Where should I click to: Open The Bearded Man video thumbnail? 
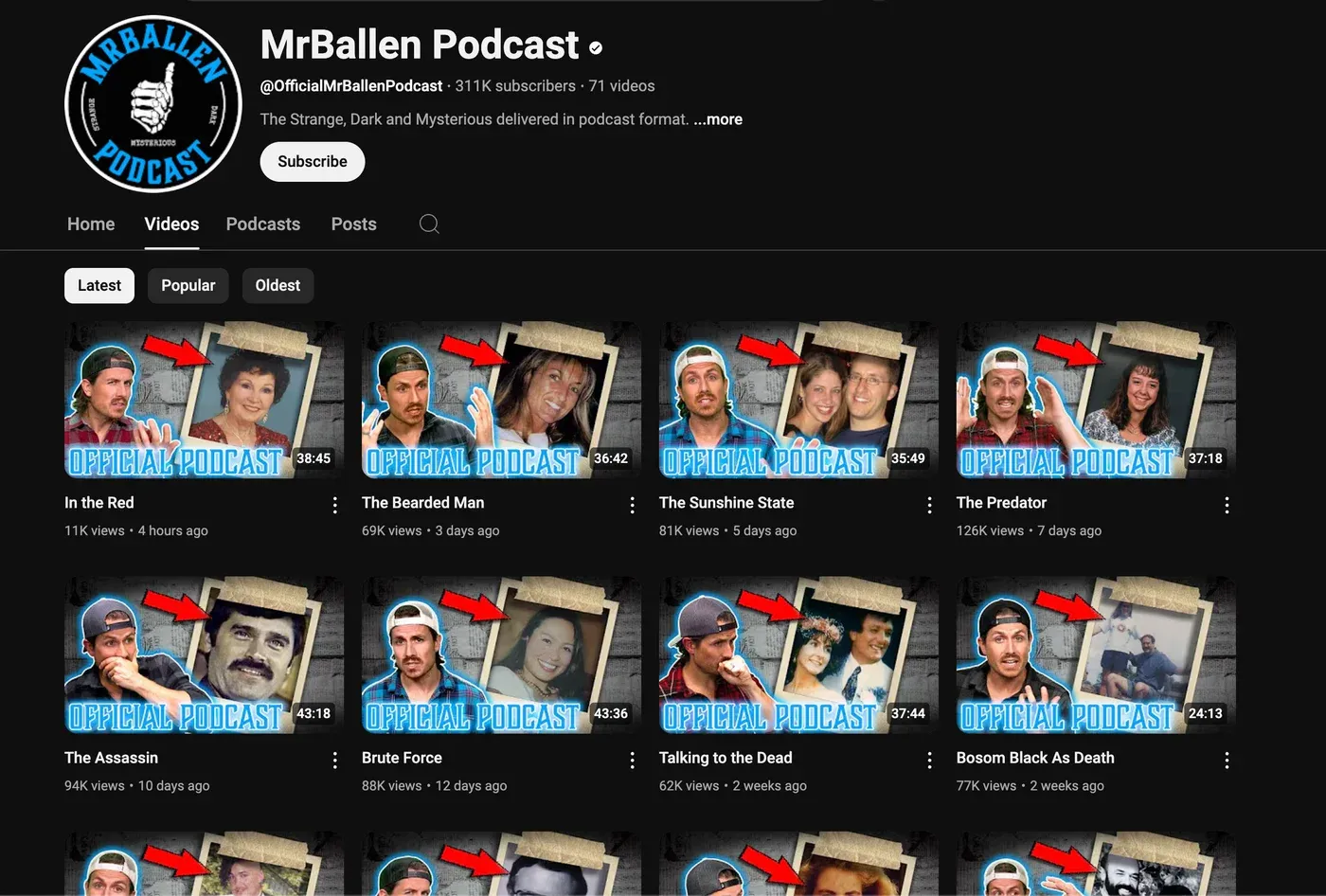coord(502,400)
